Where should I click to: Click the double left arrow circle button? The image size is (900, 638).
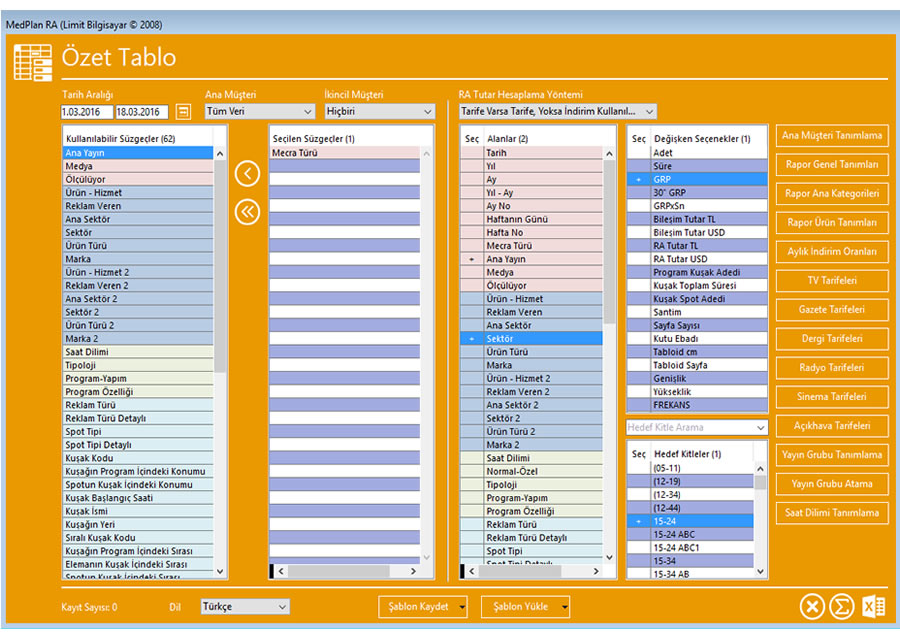point(247,211)
